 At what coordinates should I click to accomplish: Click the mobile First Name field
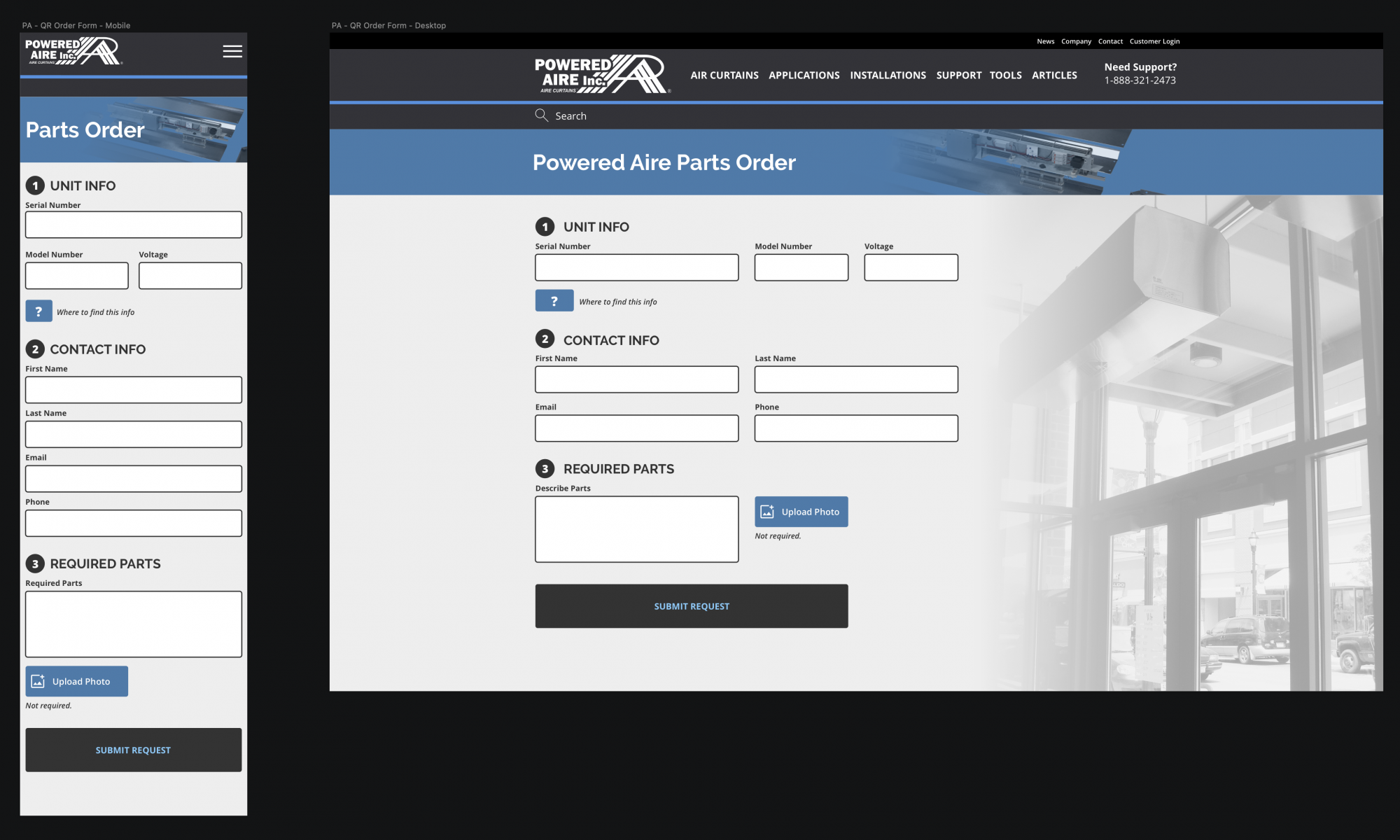coord(134,390)
